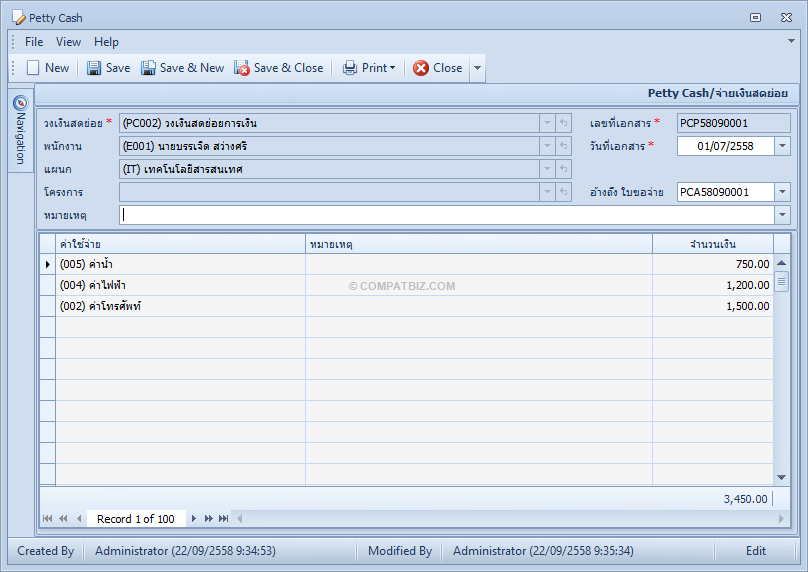Click the document number PCP58090001 field
This screenshot has width=808, height=572.
[x=733, y=123]
